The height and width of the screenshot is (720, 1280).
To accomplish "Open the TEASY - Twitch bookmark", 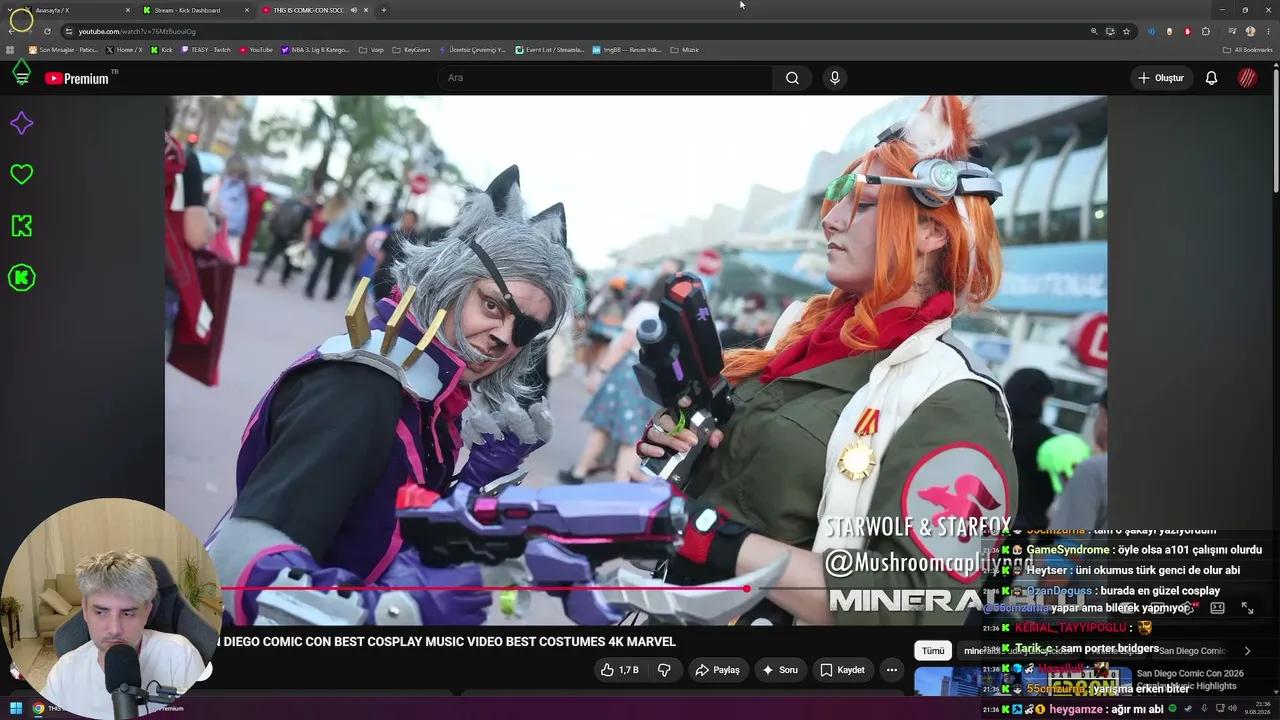I will pos(206,50).
